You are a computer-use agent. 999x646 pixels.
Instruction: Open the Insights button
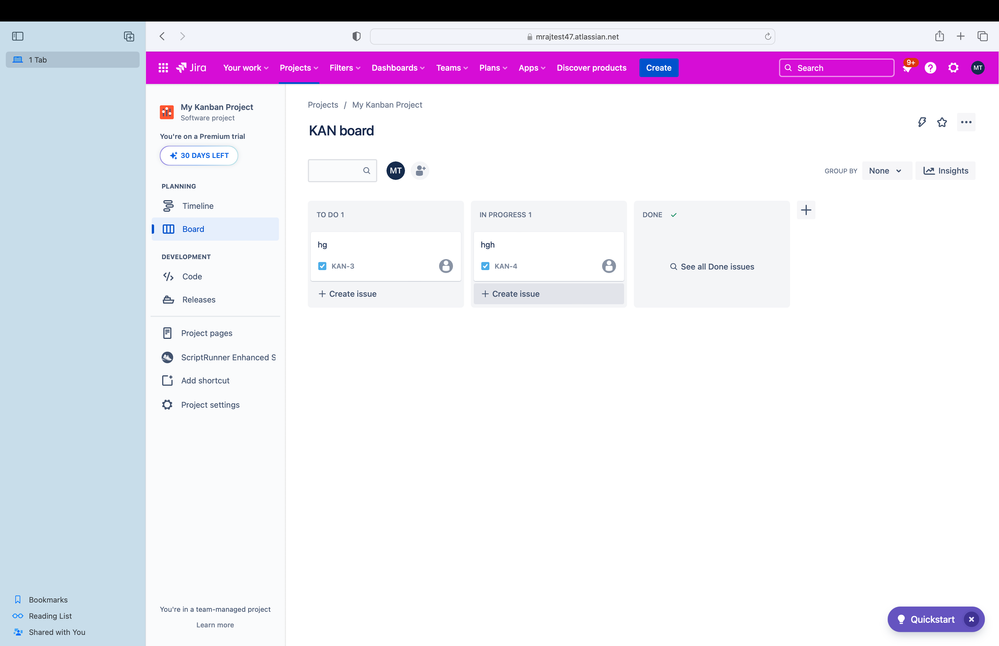[945, 171]
